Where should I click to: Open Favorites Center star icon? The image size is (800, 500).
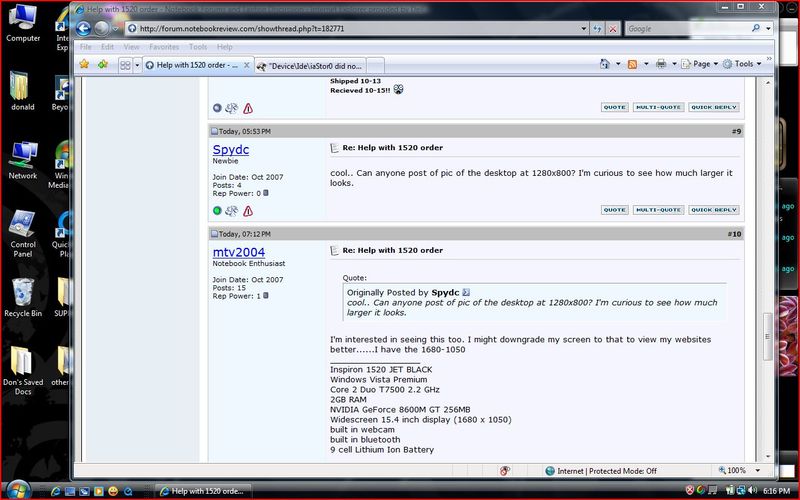[x=84, y=64]
